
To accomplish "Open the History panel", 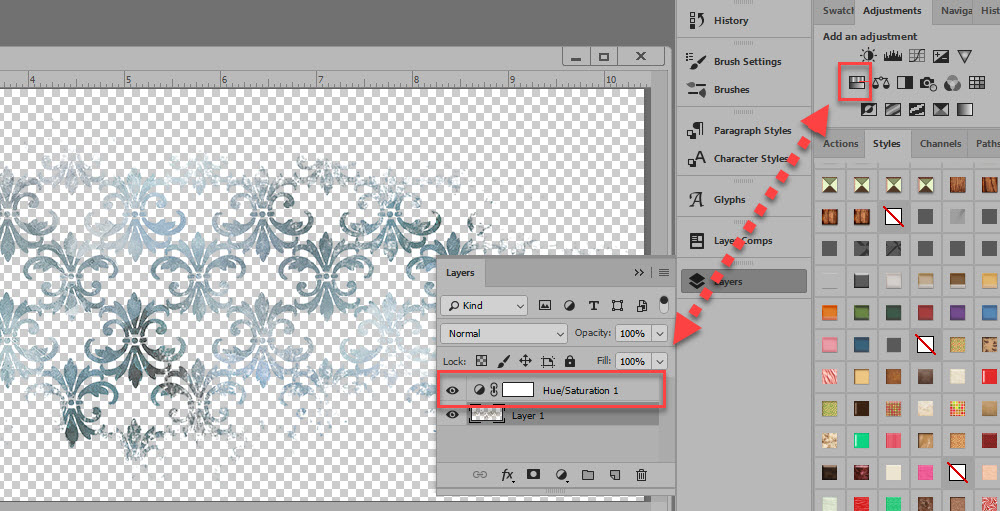I will pyautogui.click(x=718, y=20).
